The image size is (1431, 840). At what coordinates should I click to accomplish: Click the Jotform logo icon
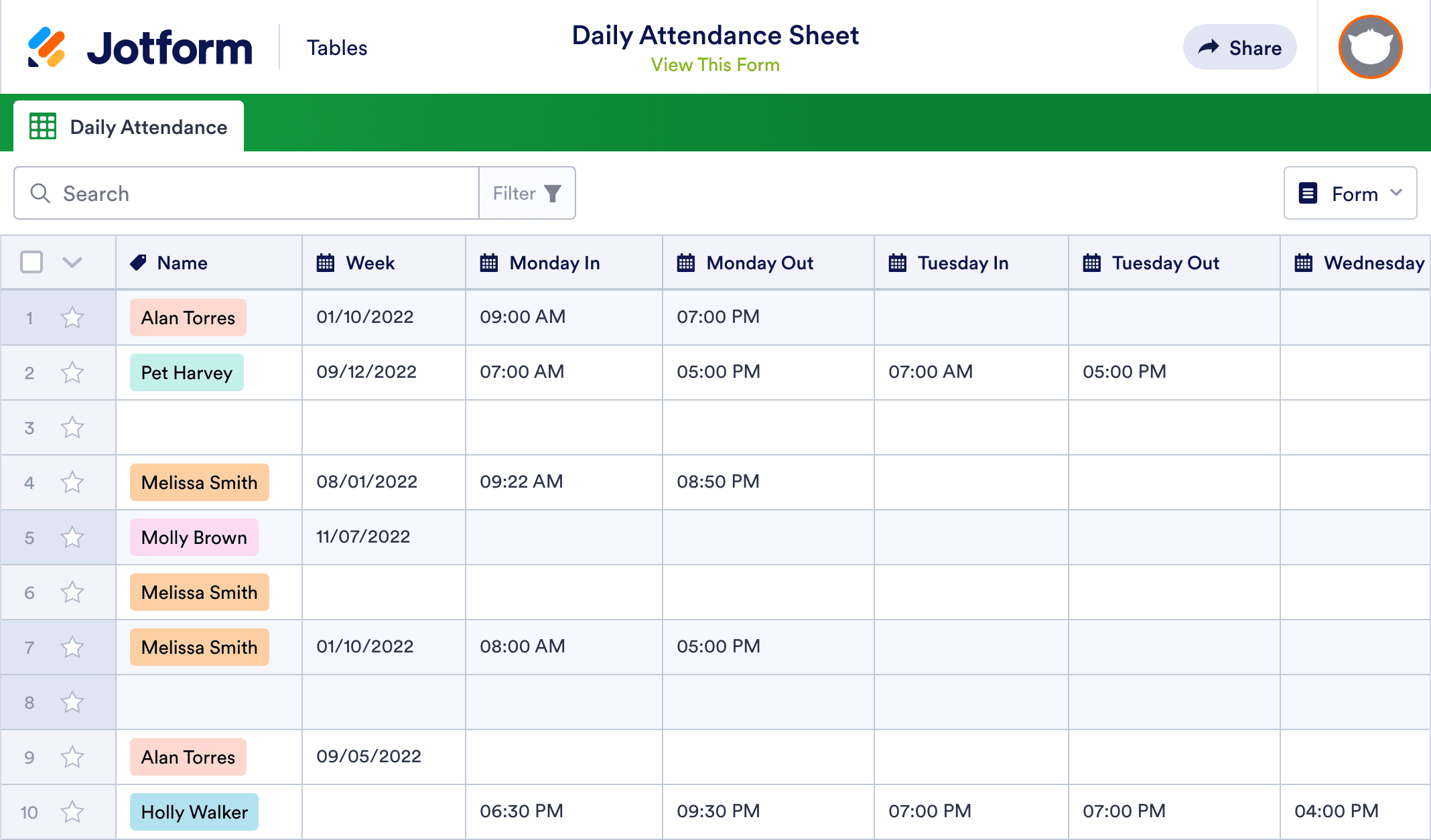click(x=46, y=48)
